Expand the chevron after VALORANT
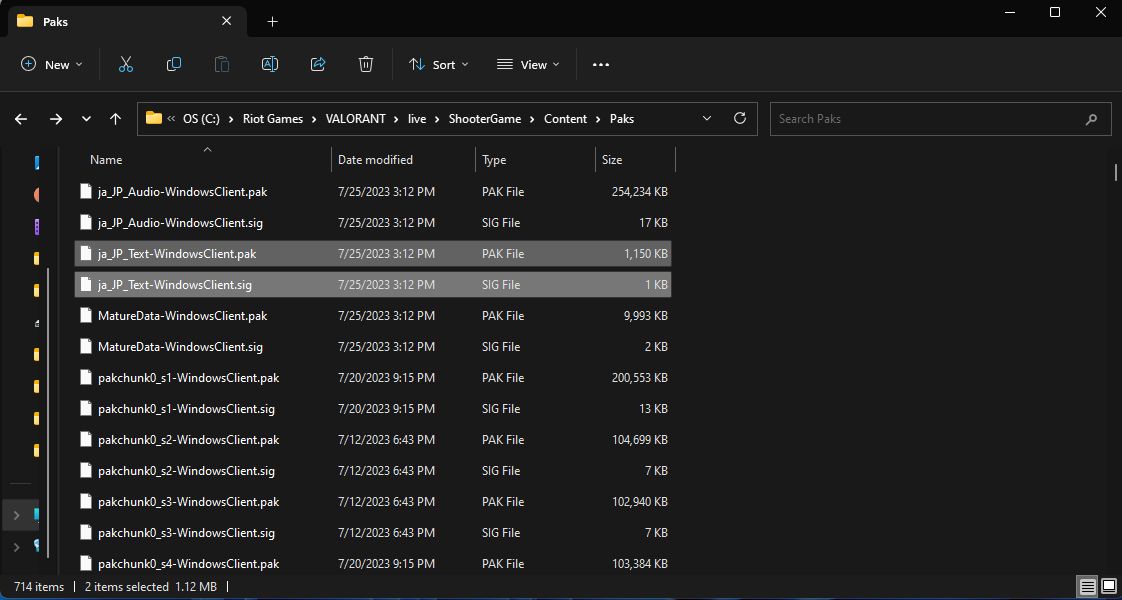 coord(396,119)
